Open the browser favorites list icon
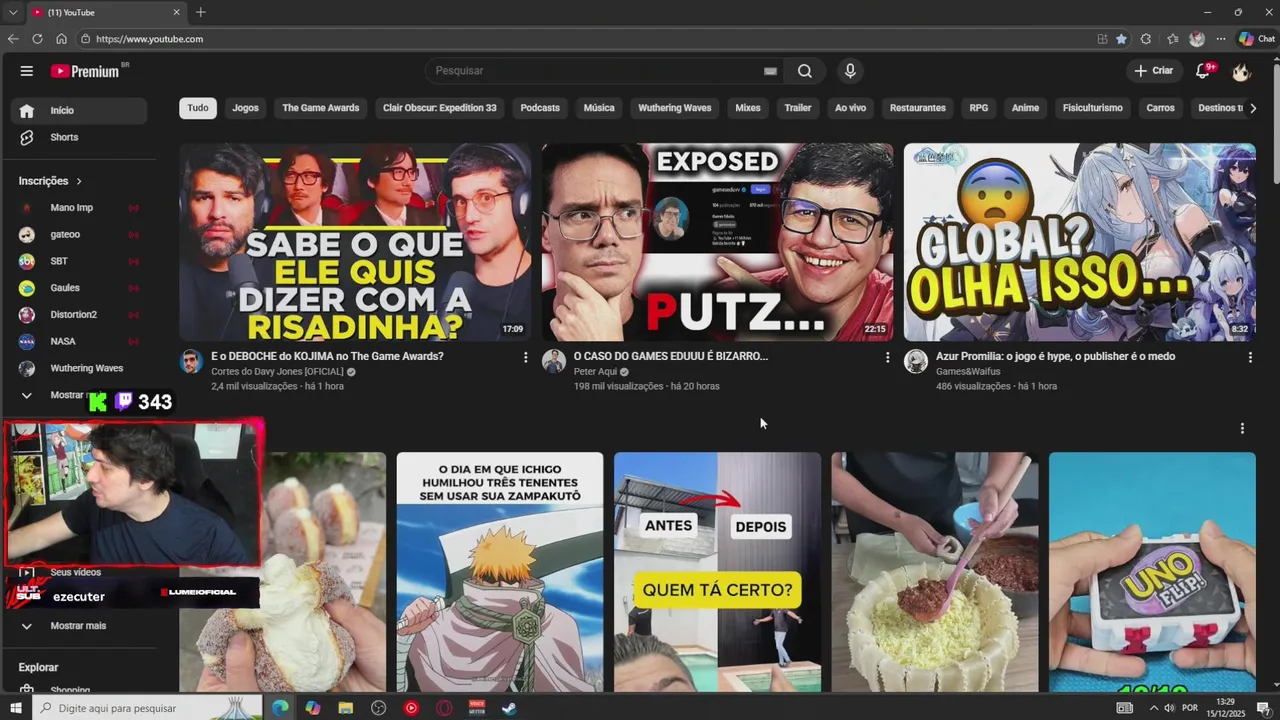Screen dimensions: 1280x720 click(x=1173, y=39)
